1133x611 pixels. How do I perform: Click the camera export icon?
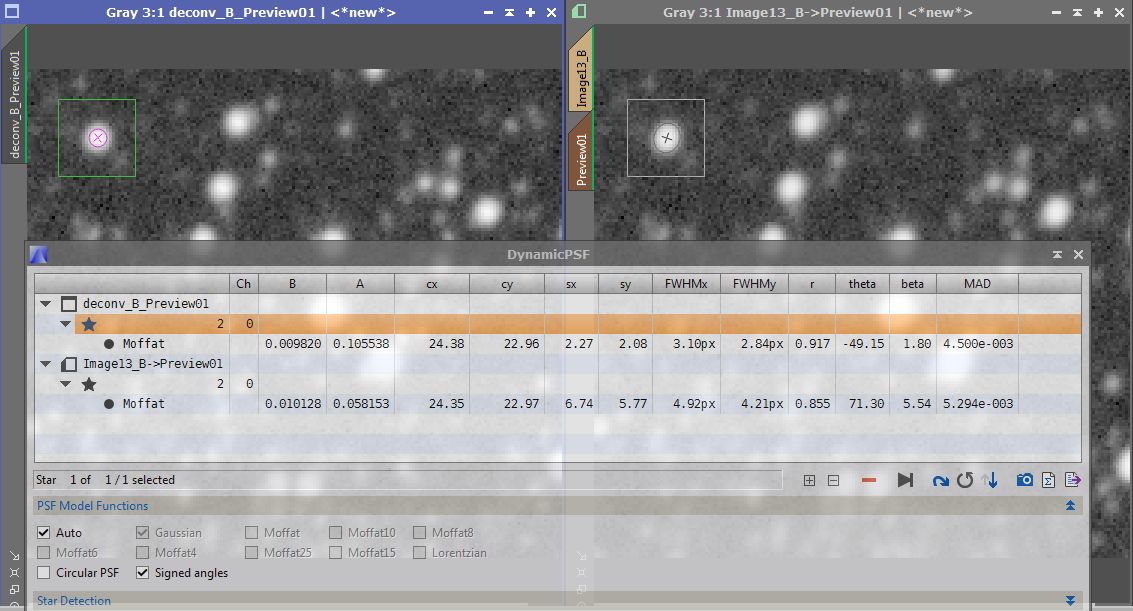click(x=1024, y=480)
